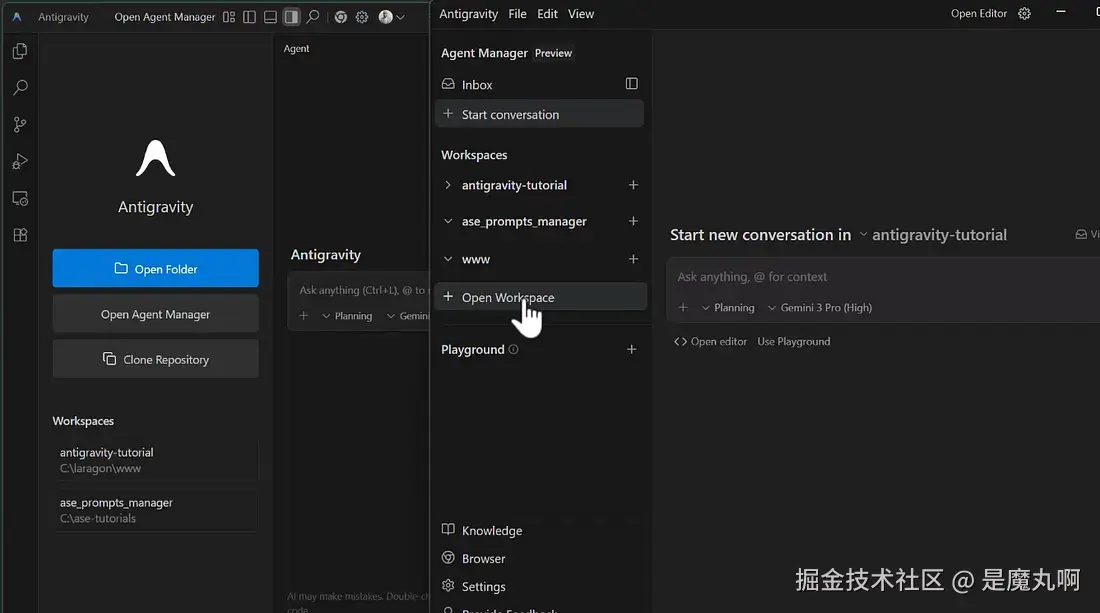Open Remote Explorer icon in activity bar
Screen dimensions: 1100x613
click(20, 198)
